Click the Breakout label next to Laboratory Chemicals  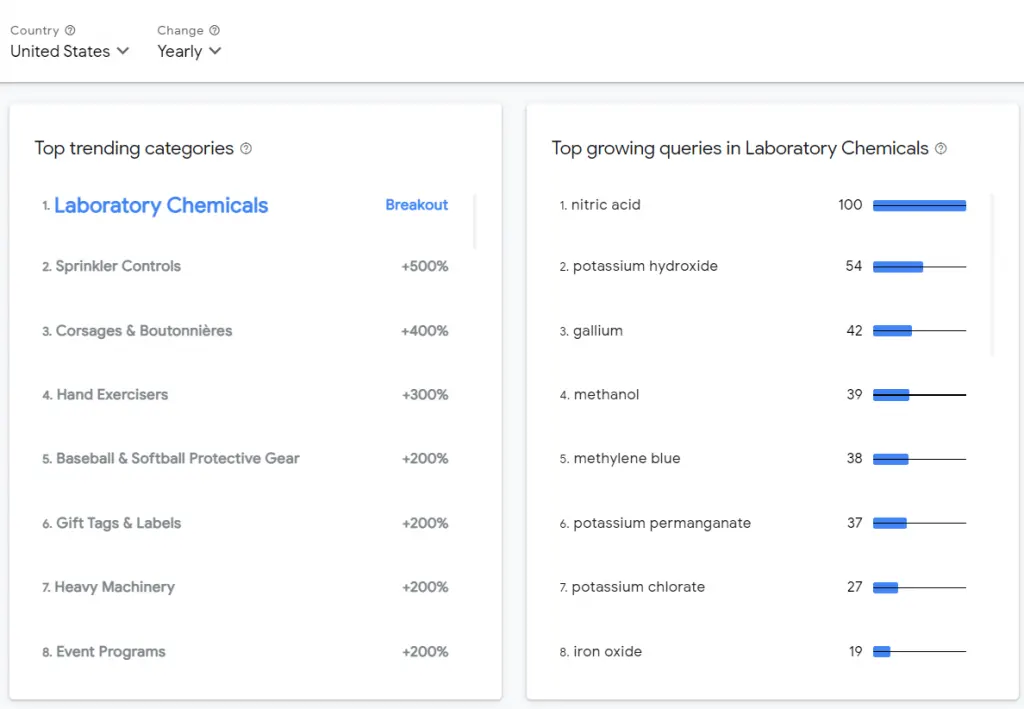click(417, 204)
